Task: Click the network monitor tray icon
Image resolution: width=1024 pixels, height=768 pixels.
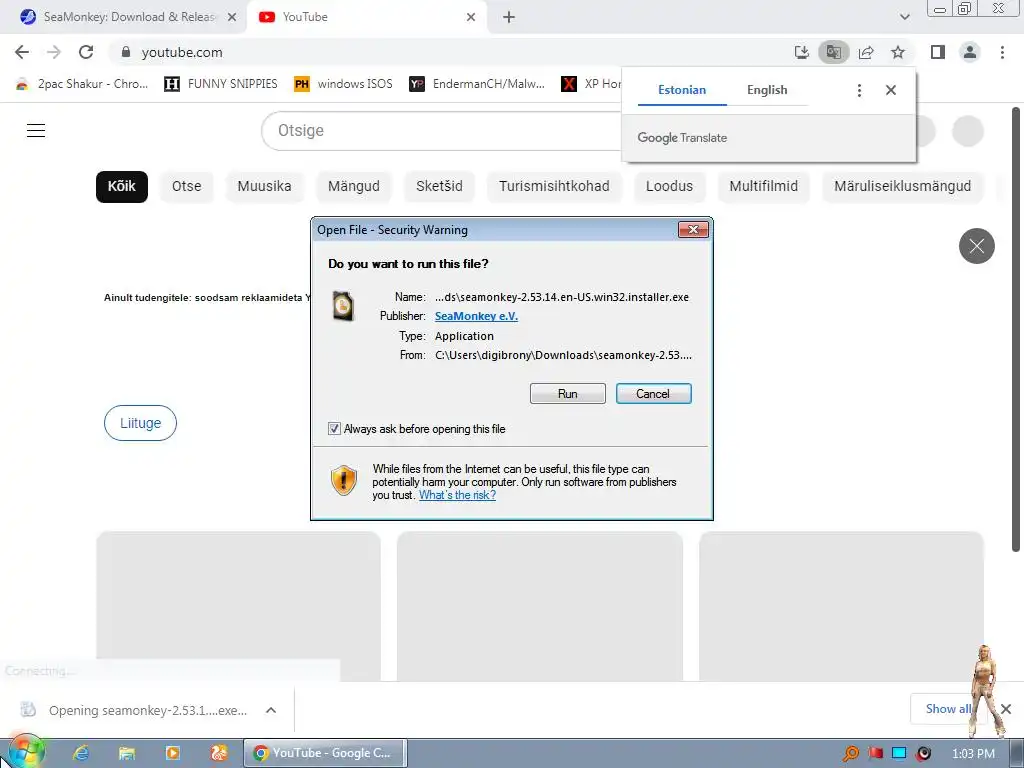Action: click(x=899, y=754)
